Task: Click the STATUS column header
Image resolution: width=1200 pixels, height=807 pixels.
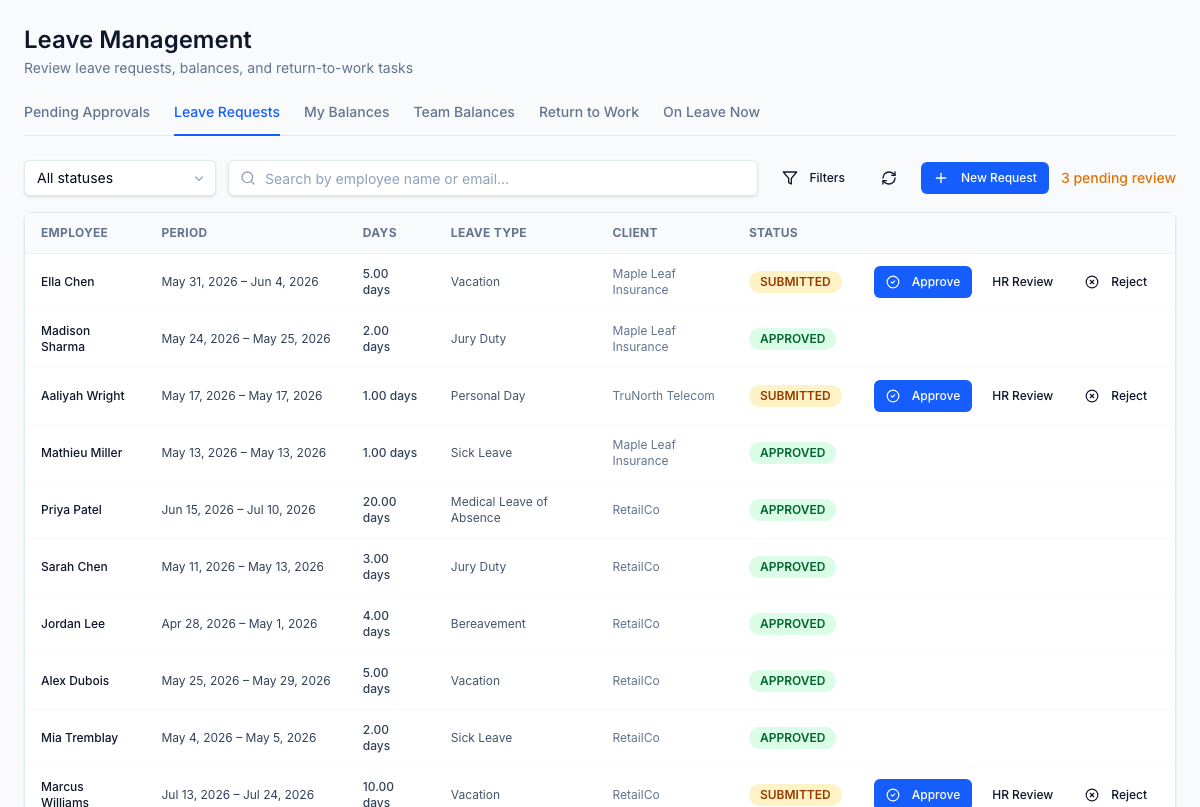Action: pyautogui.click(x=773, y=233)
